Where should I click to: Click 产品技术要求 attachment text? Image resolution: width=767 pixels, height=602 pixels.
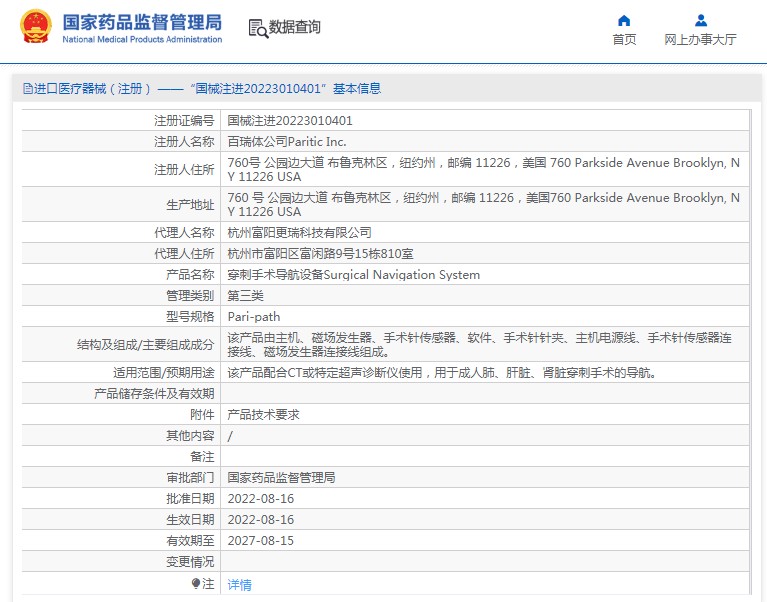pyautogui.click(x=263, y=415)
